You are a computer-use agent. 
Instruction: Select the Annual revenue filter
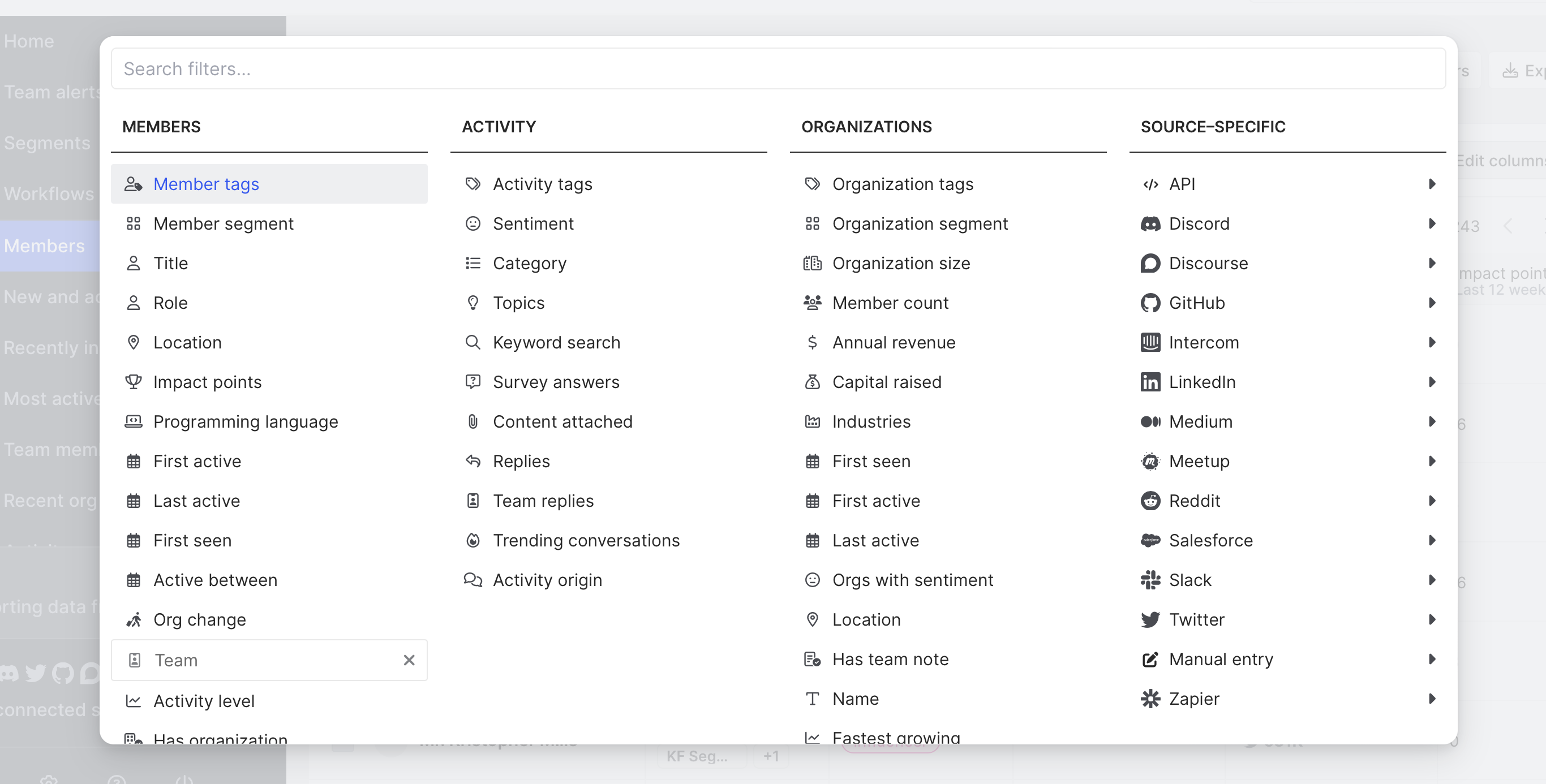pos(894,343)
